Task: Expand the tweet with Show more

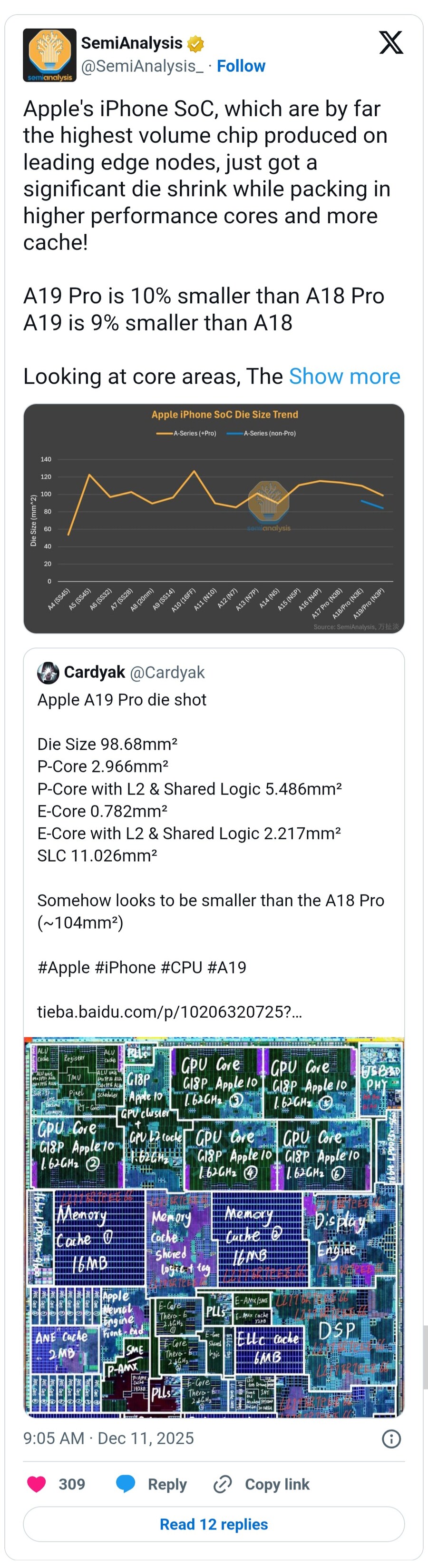Action: 345,376
